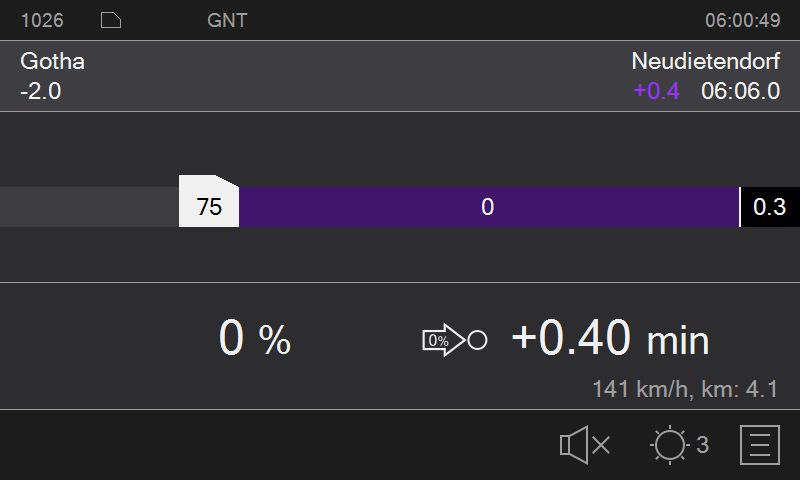This screenshot has height=480, width=800.
Task: Click arrival time 06:06.0
Action: point(740,91)
